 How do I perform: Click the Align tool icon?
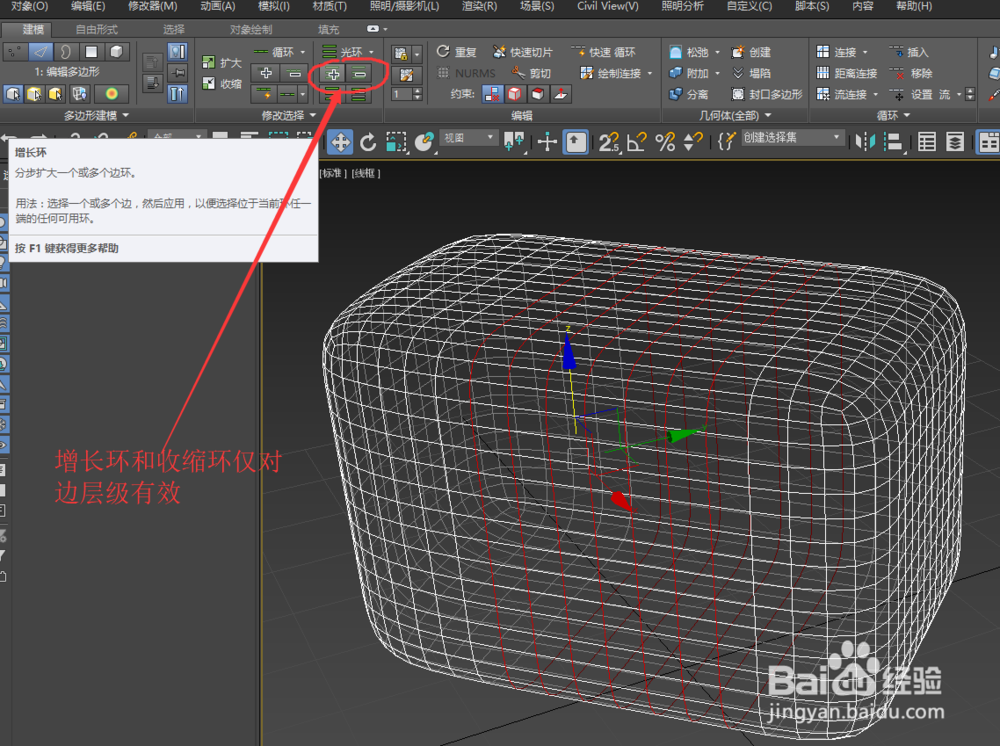[x=894, y=142]
